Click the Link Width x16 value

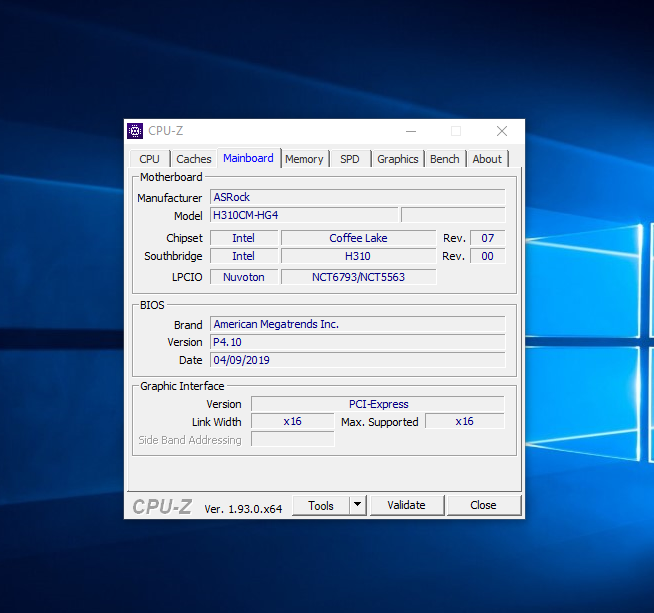(292, 422)
